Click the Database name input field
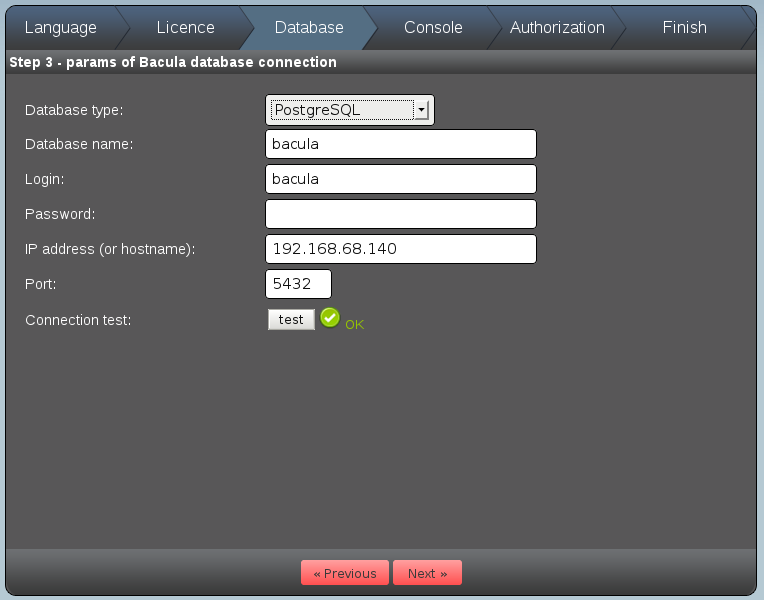This screenshot has width=764, height=600. 401,144
